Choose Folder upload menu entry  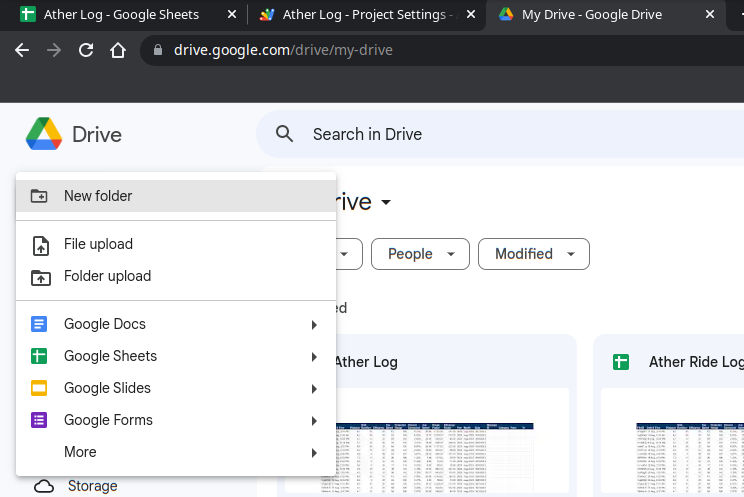point(176,276)
